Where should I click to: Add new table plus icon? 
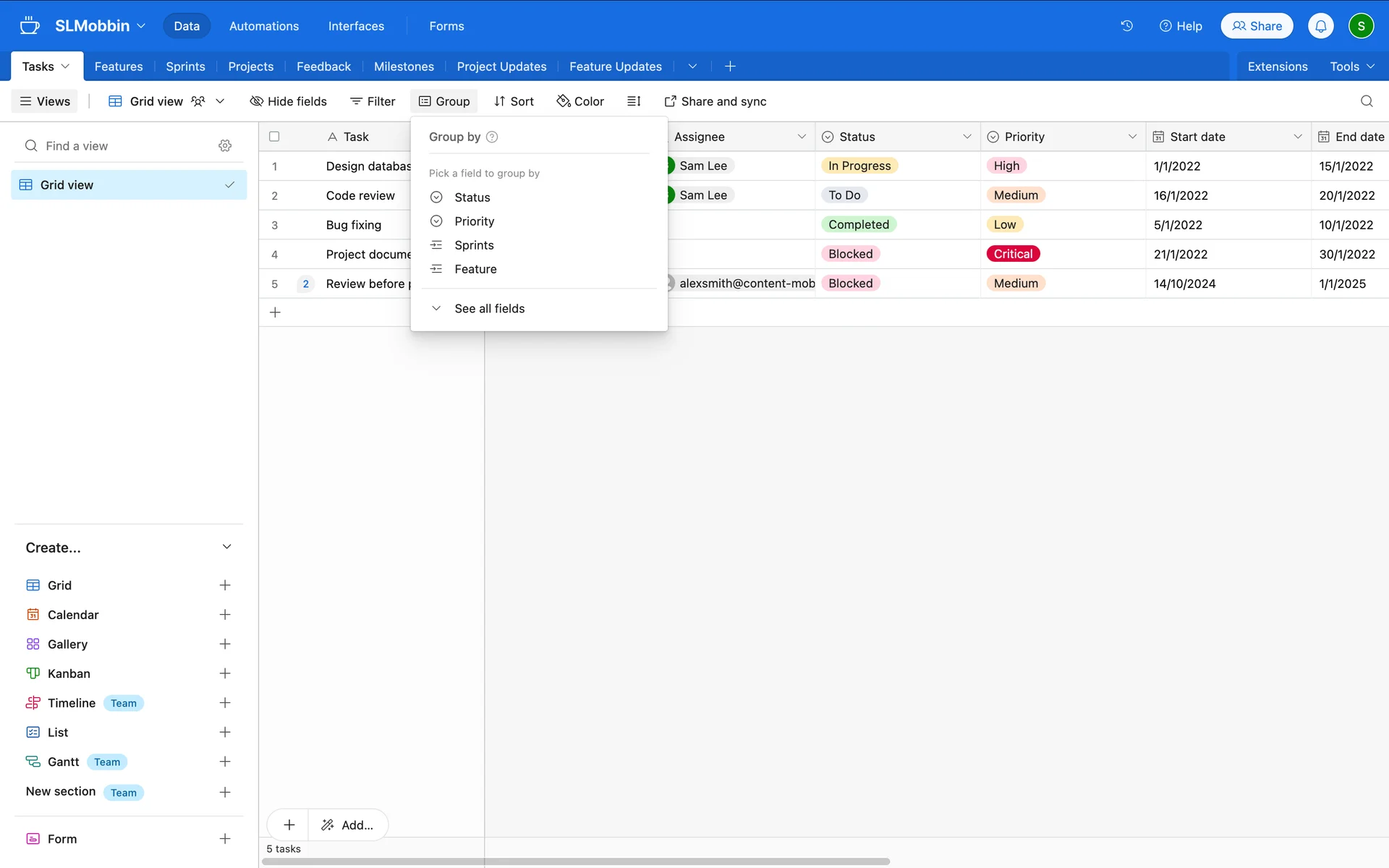(x=730, y=67)
